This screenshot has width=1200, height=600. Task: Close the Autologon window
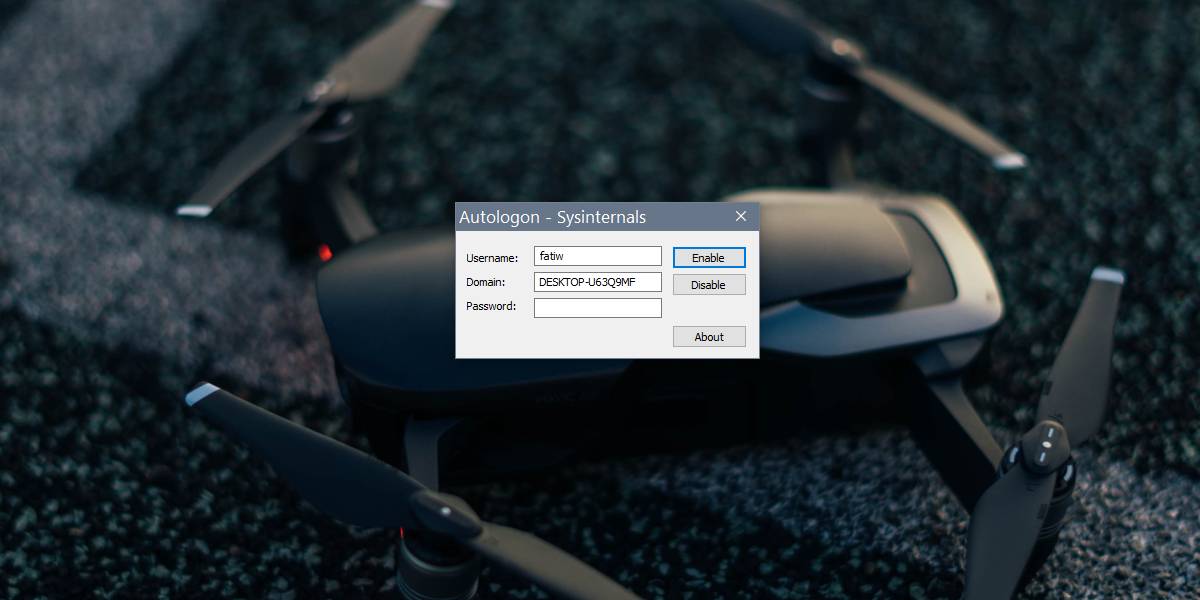[741, 216]
